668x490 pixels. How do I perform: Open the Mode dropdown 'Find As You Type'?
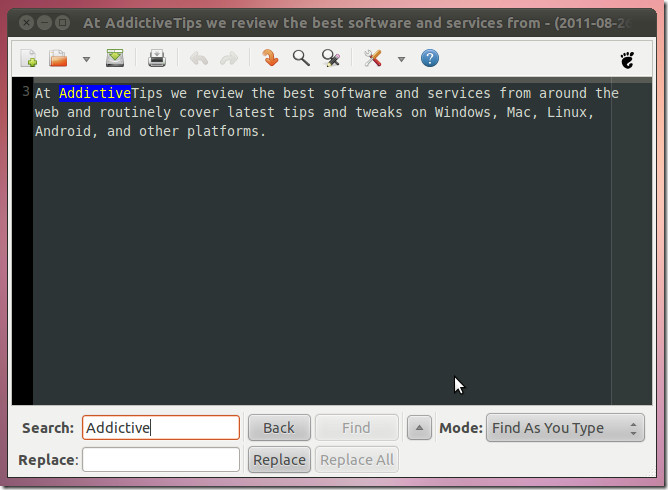565,427
